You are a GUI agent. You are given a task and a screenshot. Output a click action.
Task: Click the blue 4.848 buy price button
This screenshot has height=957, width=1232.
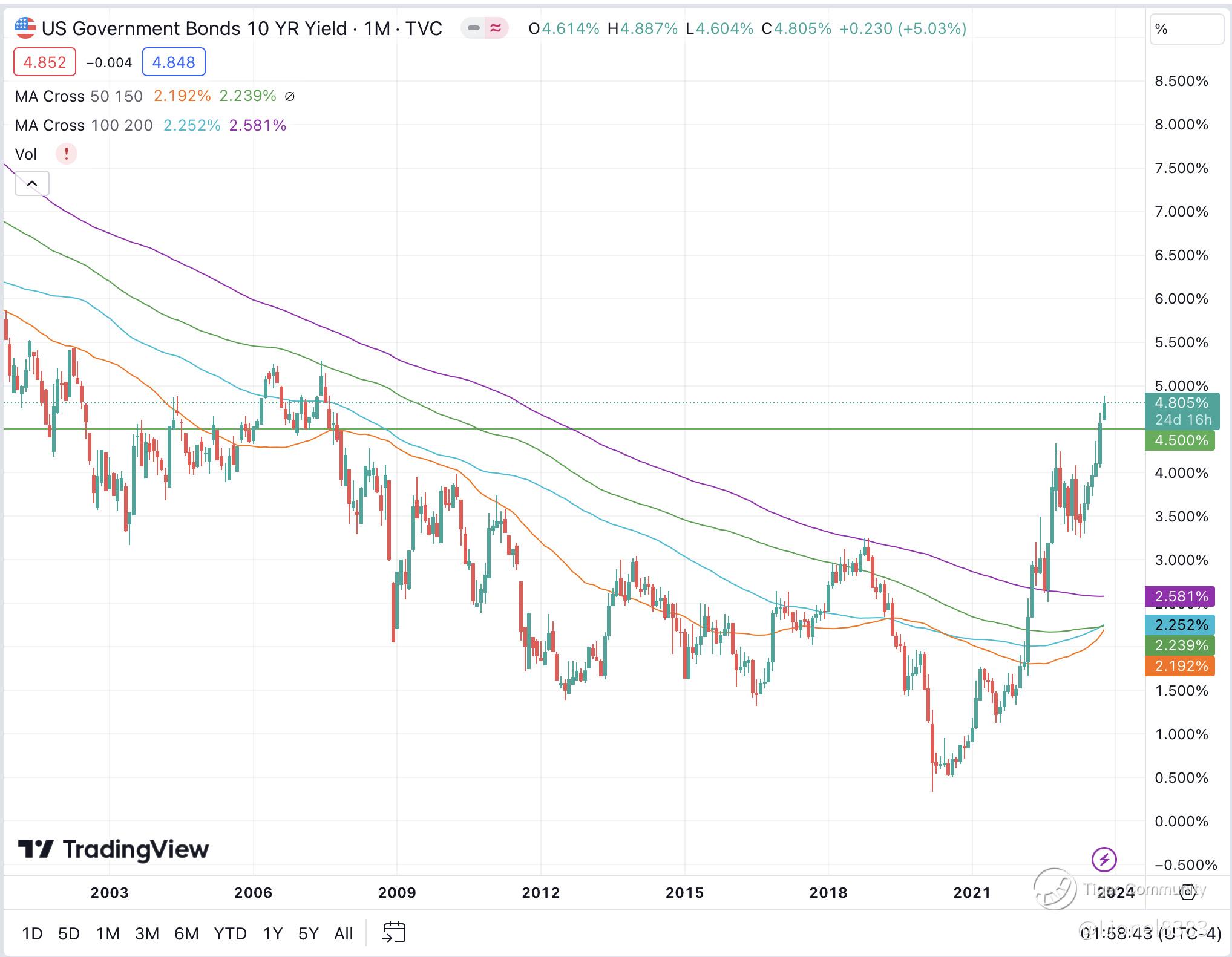pyautogui.click(x=174, y=62)
